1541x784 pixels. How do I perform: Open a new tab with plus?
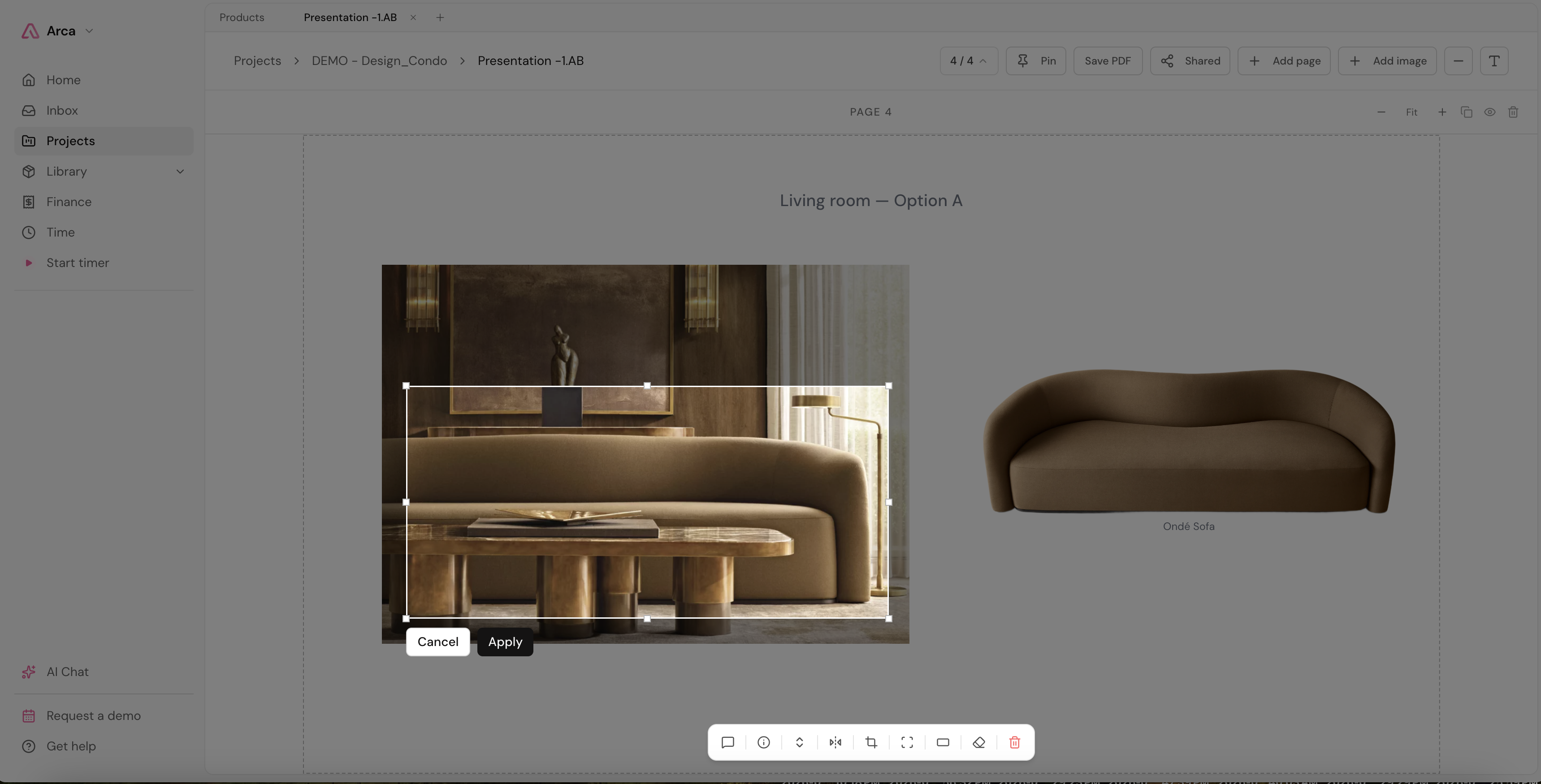[x=440, y=17]
